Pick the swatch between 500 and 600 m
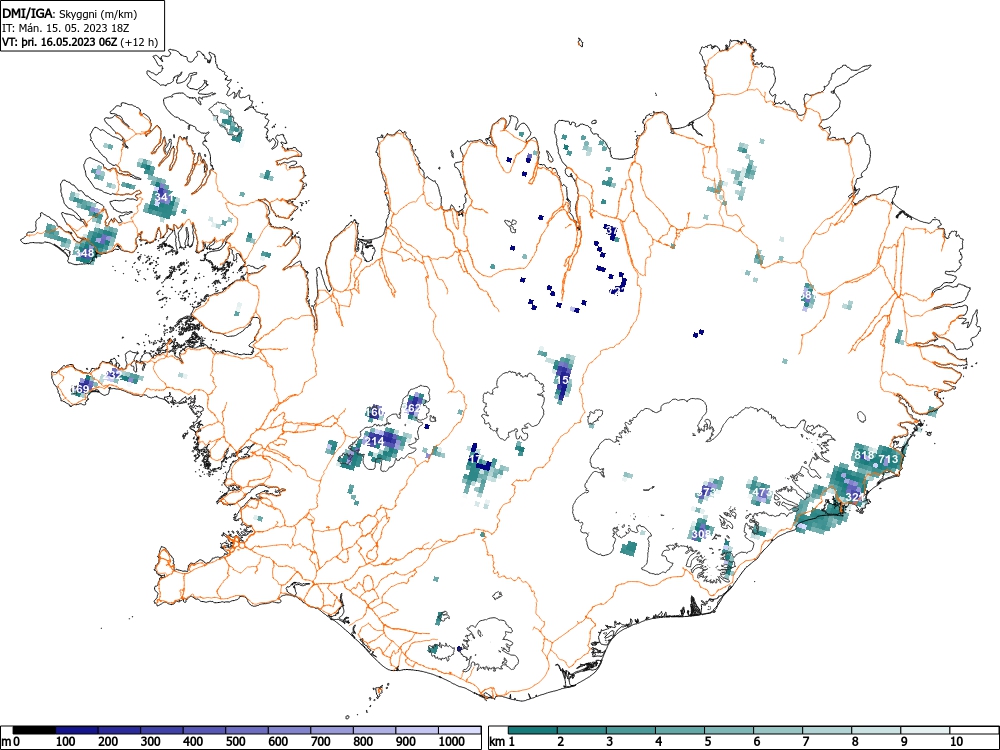Image resolution: width=1000 pixels, height=750 pixels. 247,730
